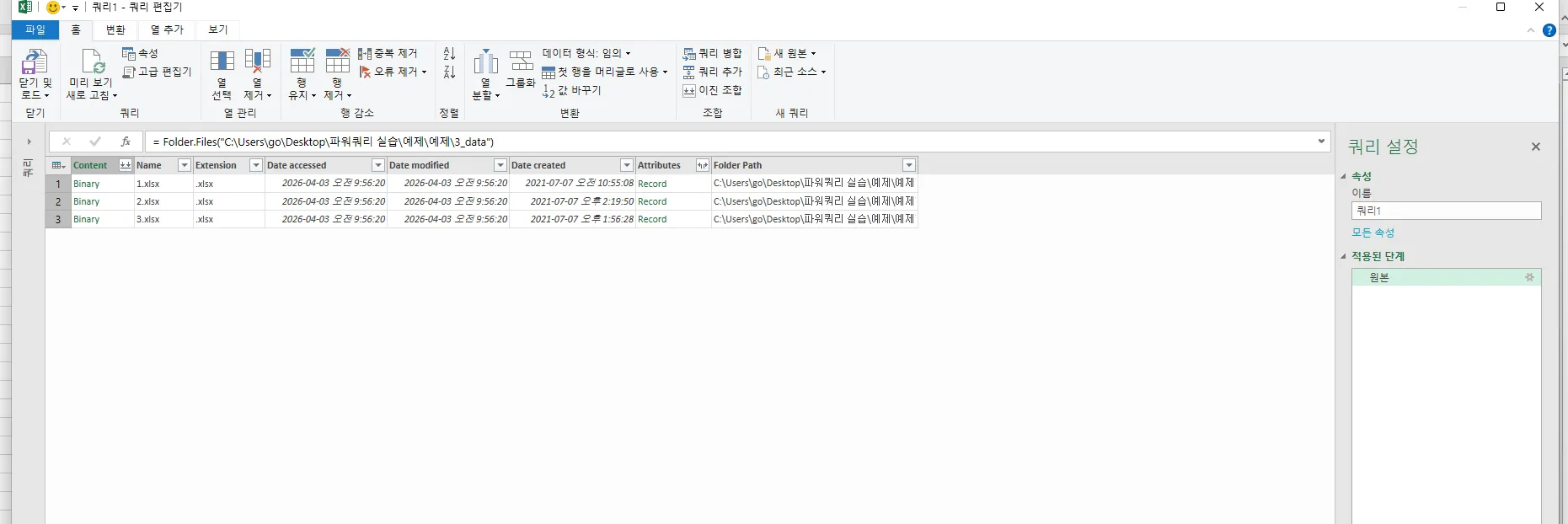Image resolution: width=1568 pixels, height=524 pixels.
Task: Click the gear icon on the 원본 step
Action: point(1529,277)
